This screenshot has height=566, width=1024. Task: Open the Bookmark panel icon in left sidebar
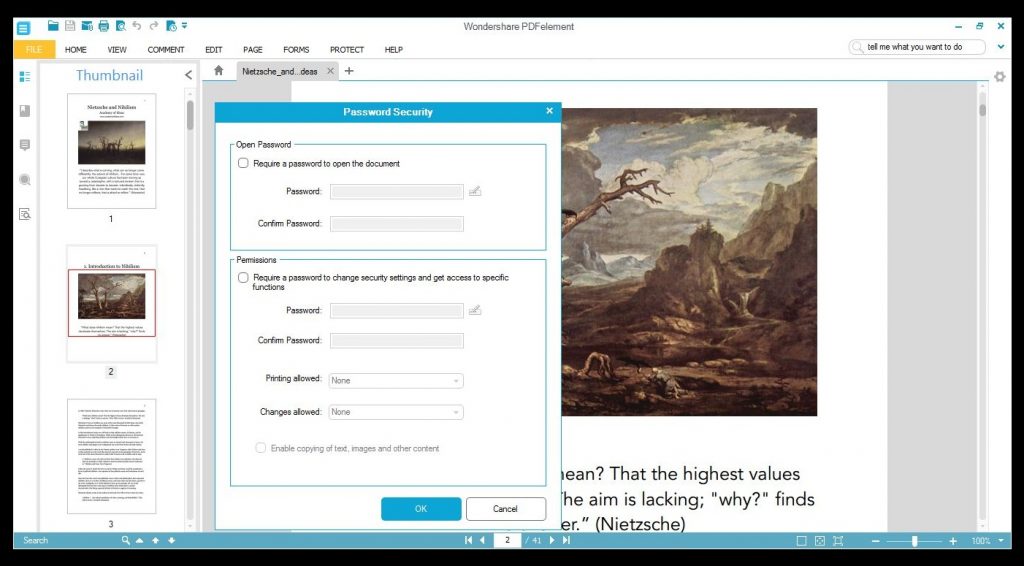point(25,111)
